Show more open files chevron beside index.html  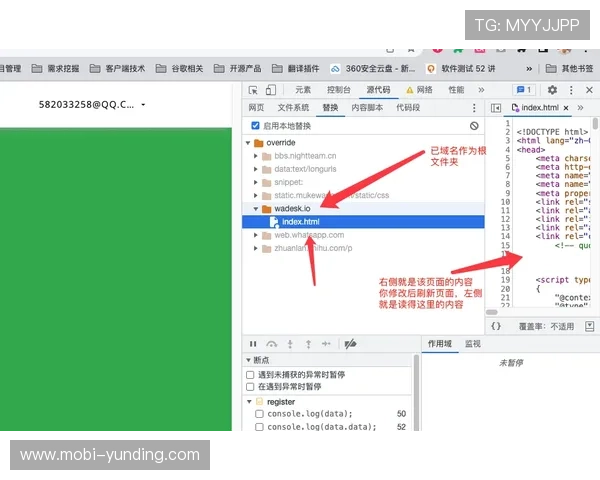580,108
